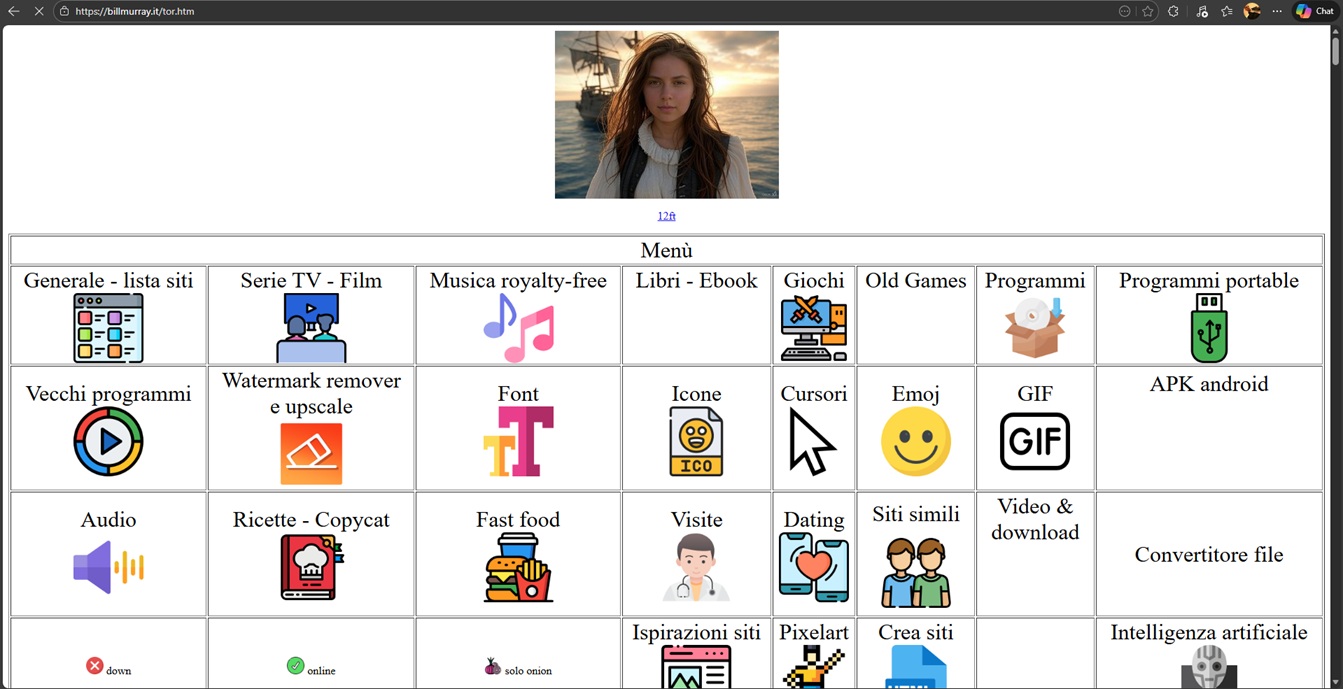
Task: Open the Convertitore file link
Action: [x=1208, y=555]
